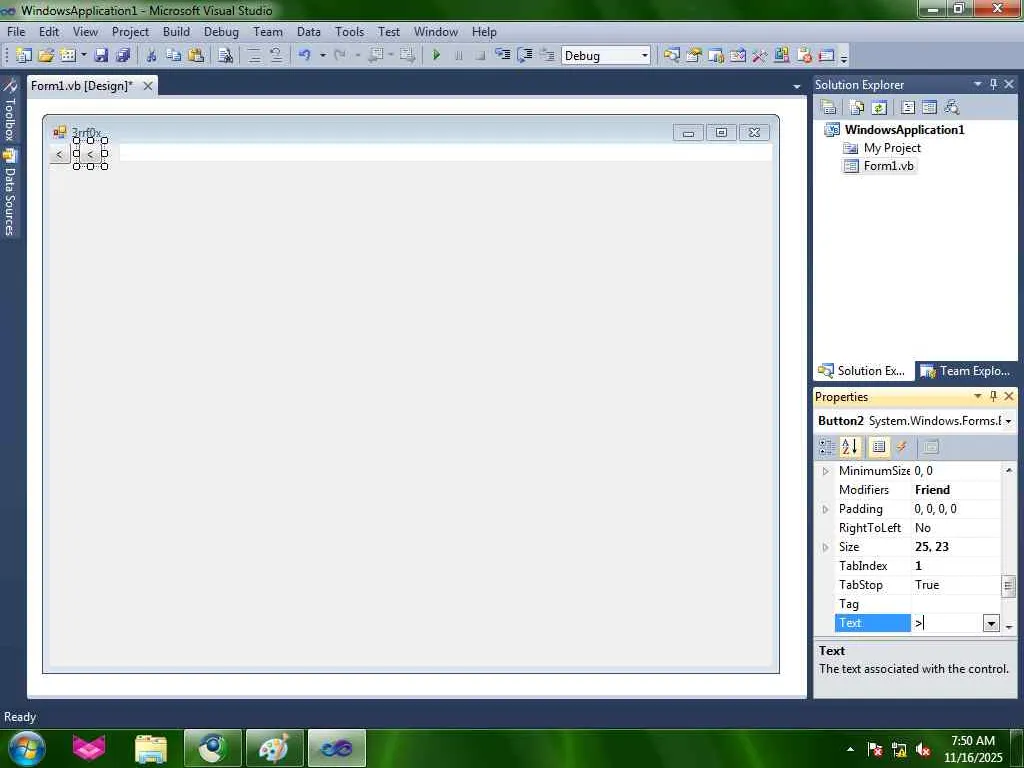Open the Project menu
Screen dimensions: 1024x768
(x=130, y=31)
